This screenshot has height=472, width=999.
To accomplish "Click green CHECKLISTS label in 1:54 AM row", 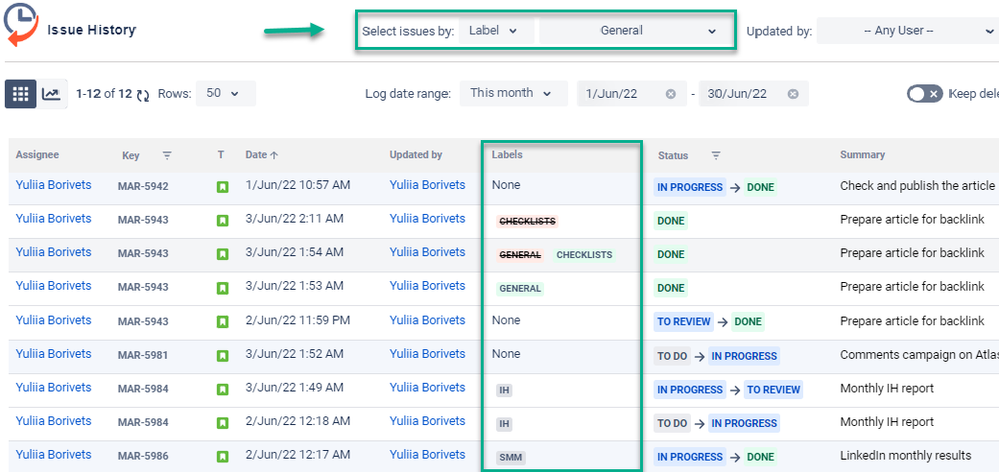I will (584, 255).
